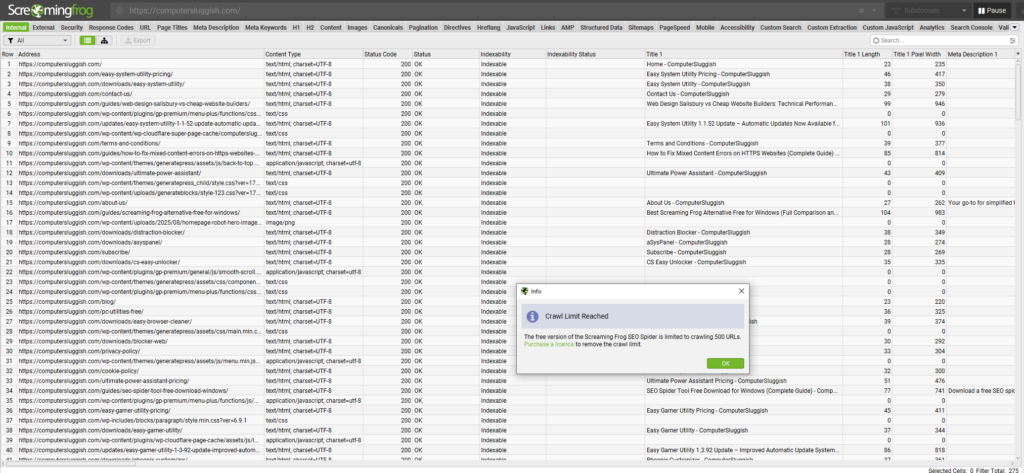Image resolution: width=1024 pixels, height=473 pixels.
Task: Open the Custom Extraction tab
Action: point(831,27)
